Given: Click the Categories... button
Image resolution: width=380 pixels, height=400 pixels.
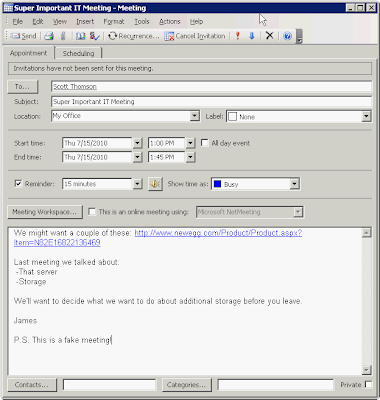Looking at the screenshot, I should click(187, 385).
